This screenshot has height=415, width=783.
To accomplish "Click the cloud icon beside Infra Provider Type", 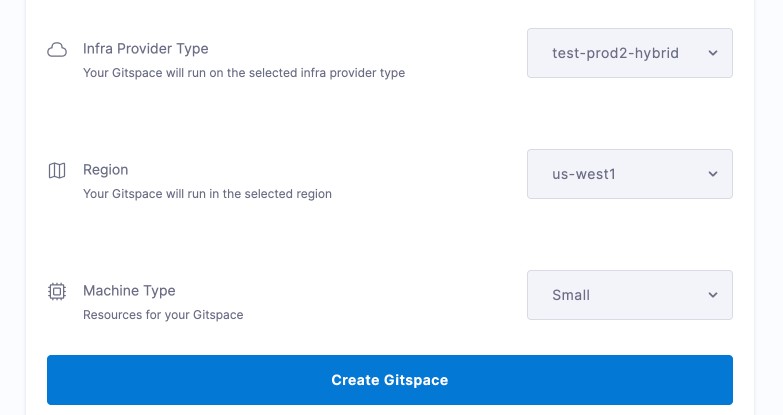I will [57, 50].
